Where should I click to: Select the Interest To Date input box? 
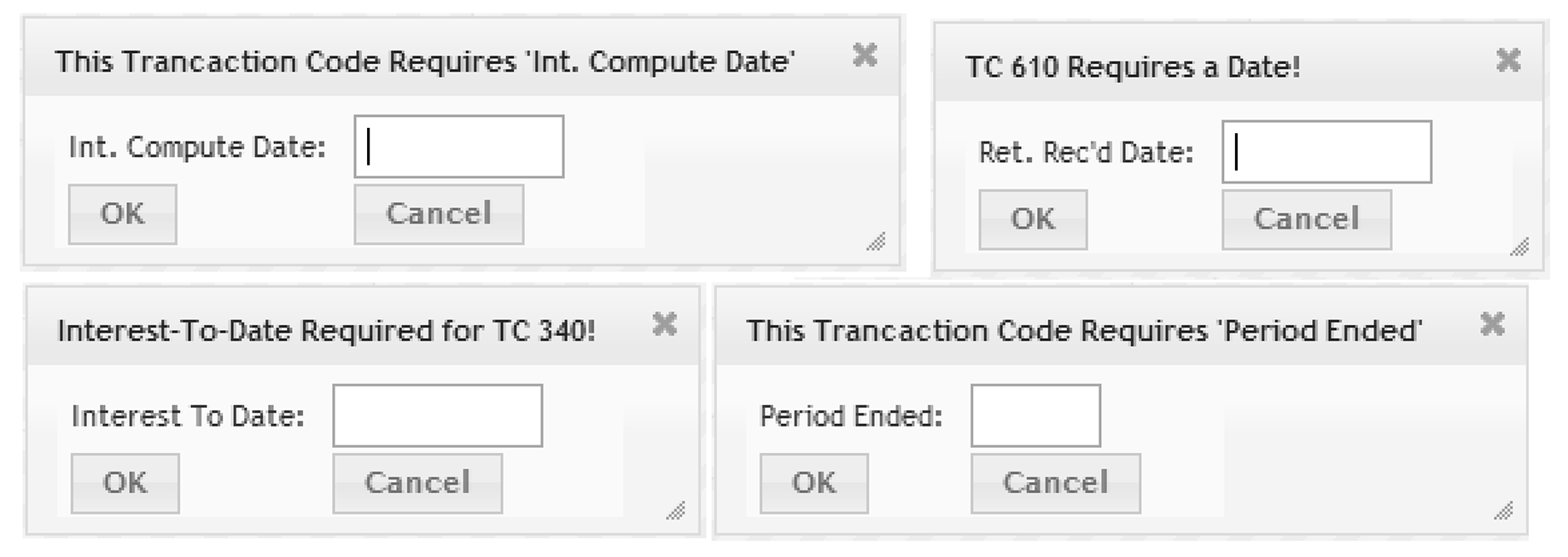coord(437,415)
